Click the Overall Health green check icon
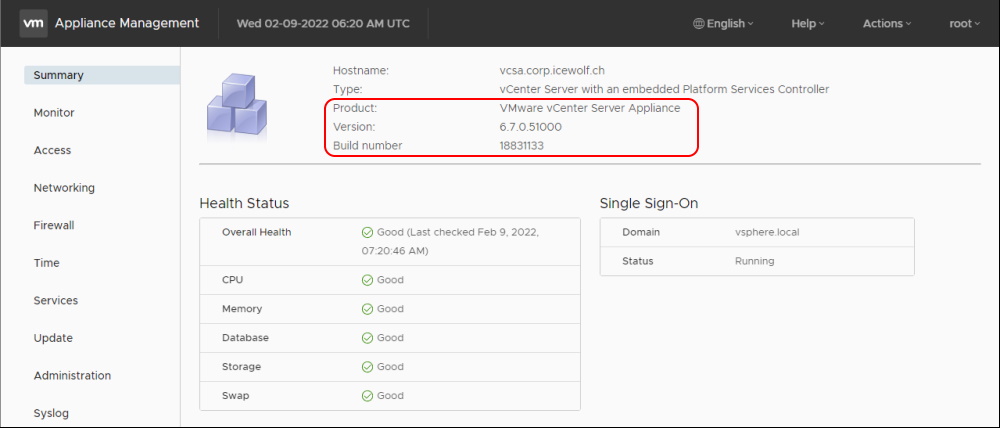This screenshot has height=428, width=1000. click(x=367, y=232)
